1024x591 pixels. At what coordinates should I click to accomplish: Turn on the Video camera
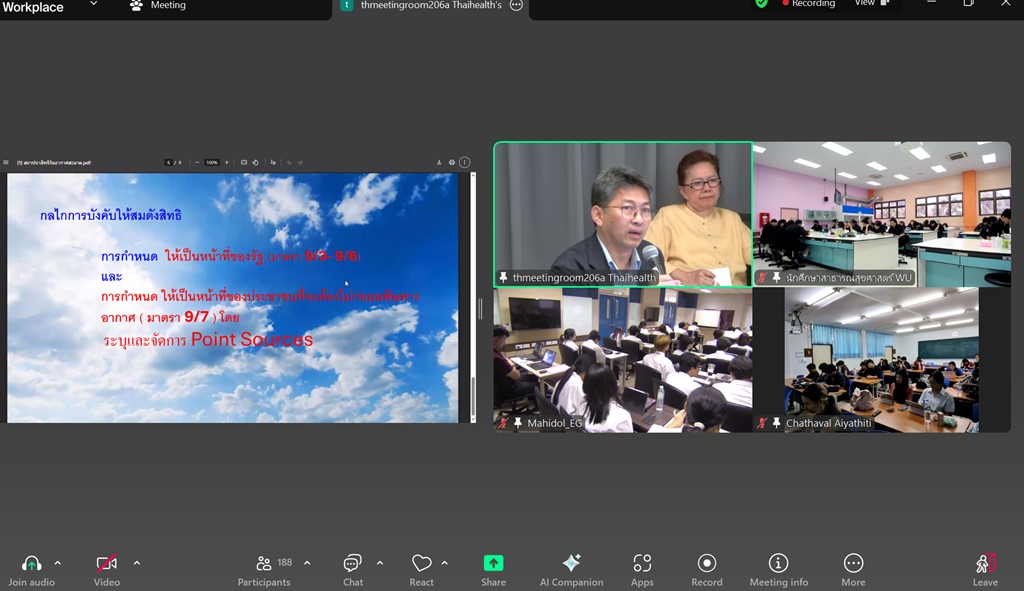106,563
